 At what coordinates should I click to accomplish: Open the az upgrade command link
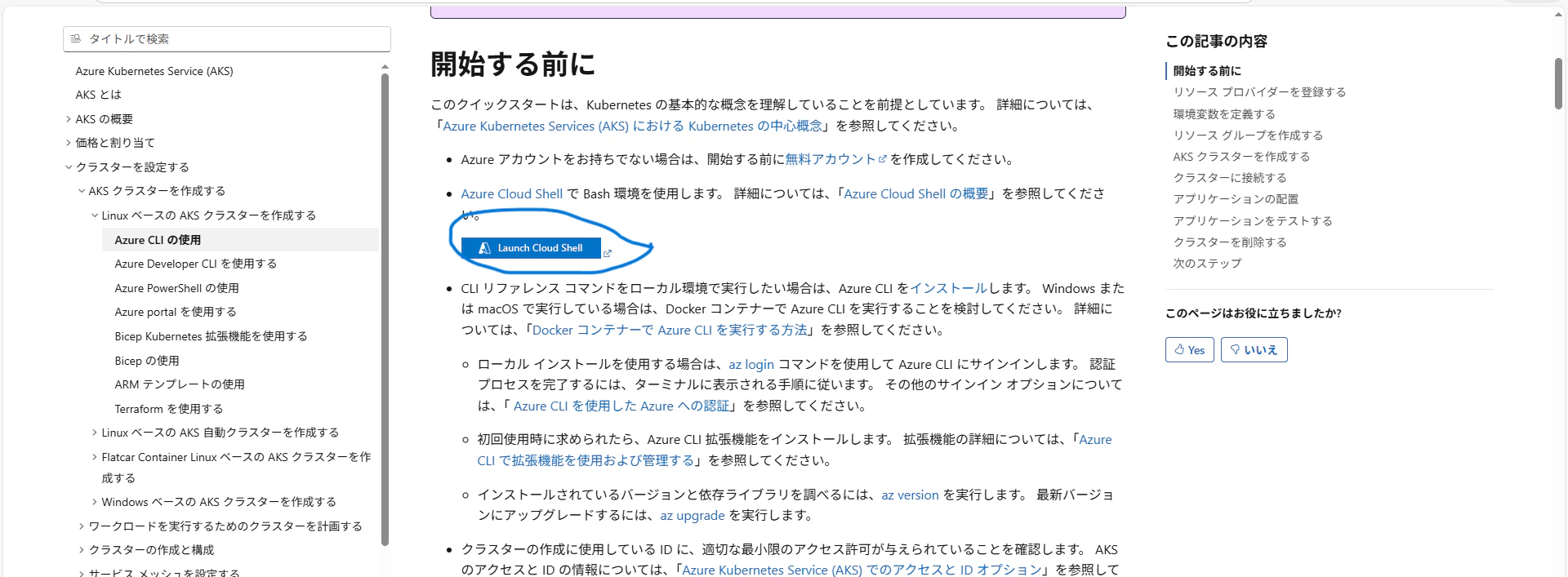click(693, 515)
